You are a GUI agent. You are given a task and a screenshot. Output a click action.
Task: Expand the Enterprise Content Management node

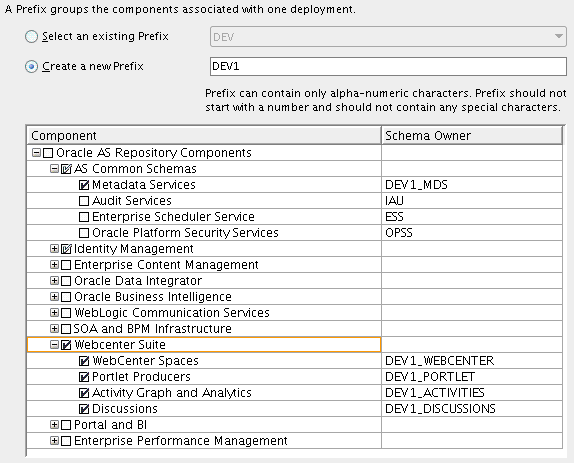pos(54,265)
